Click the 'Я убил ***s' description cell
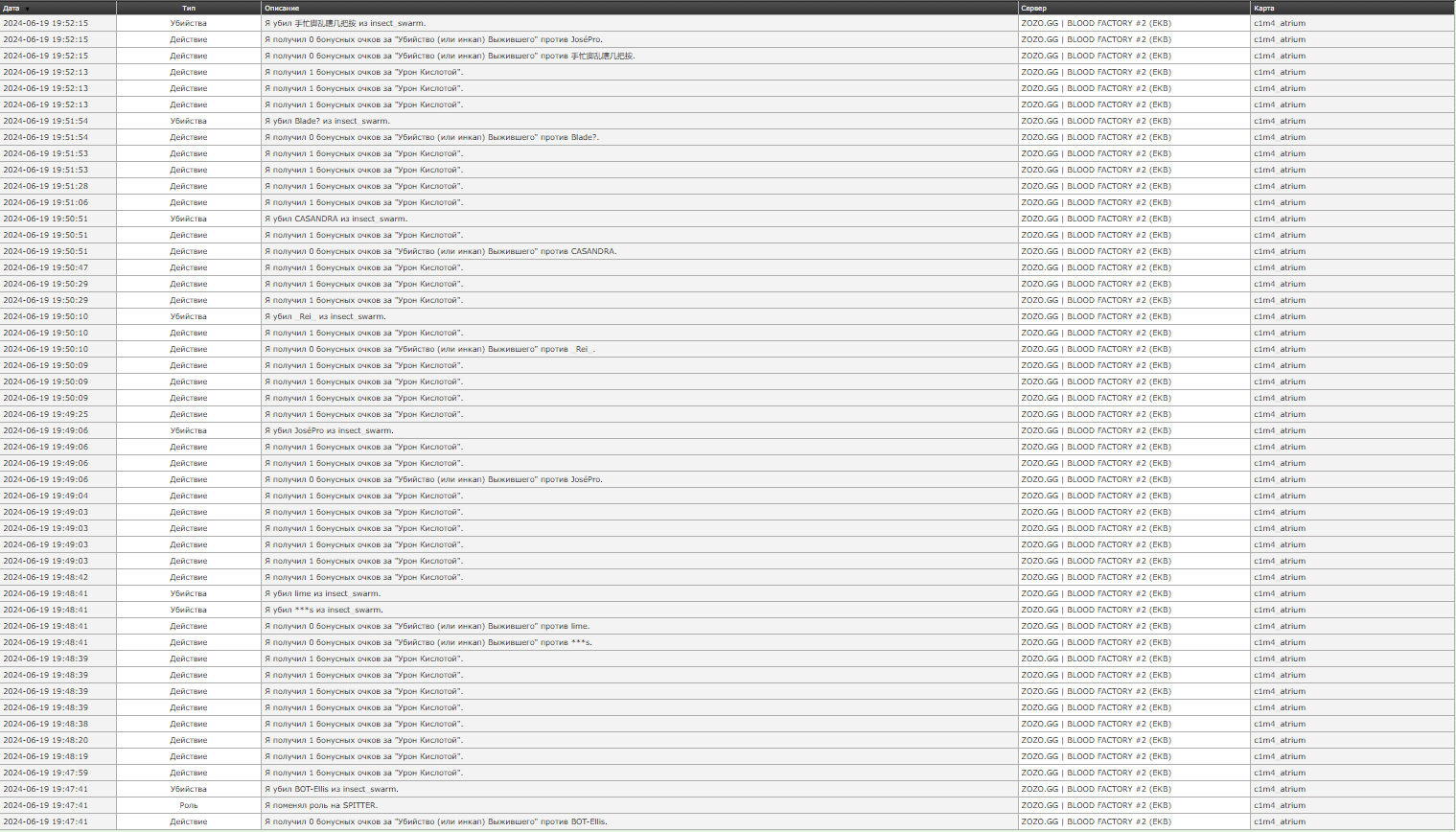This screenshot has width=1456, height=832. click(x=323, y=610)
